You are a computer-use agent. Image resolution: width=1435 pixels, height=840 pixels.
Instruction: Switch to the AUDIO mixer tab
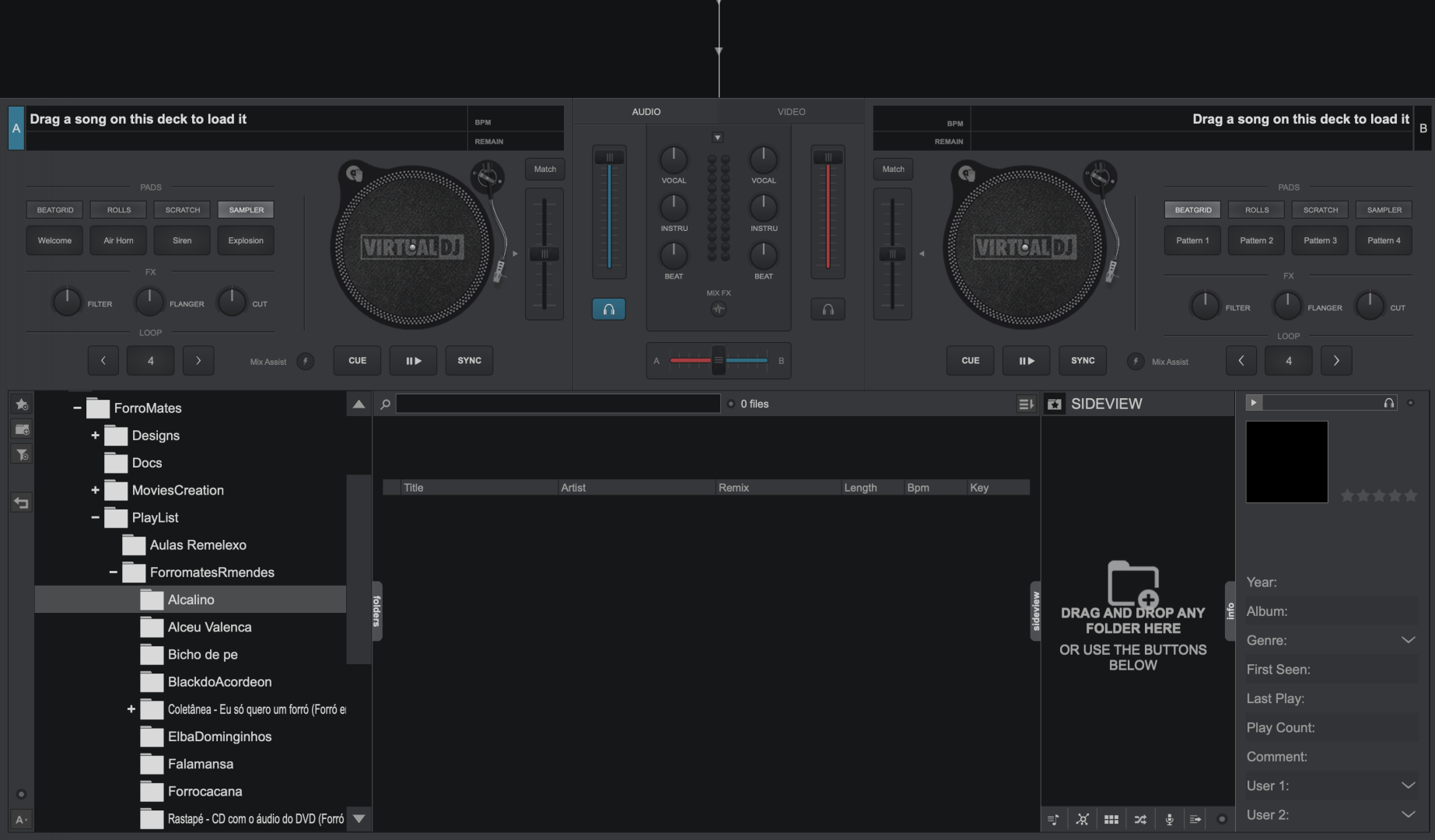(646, 112)
